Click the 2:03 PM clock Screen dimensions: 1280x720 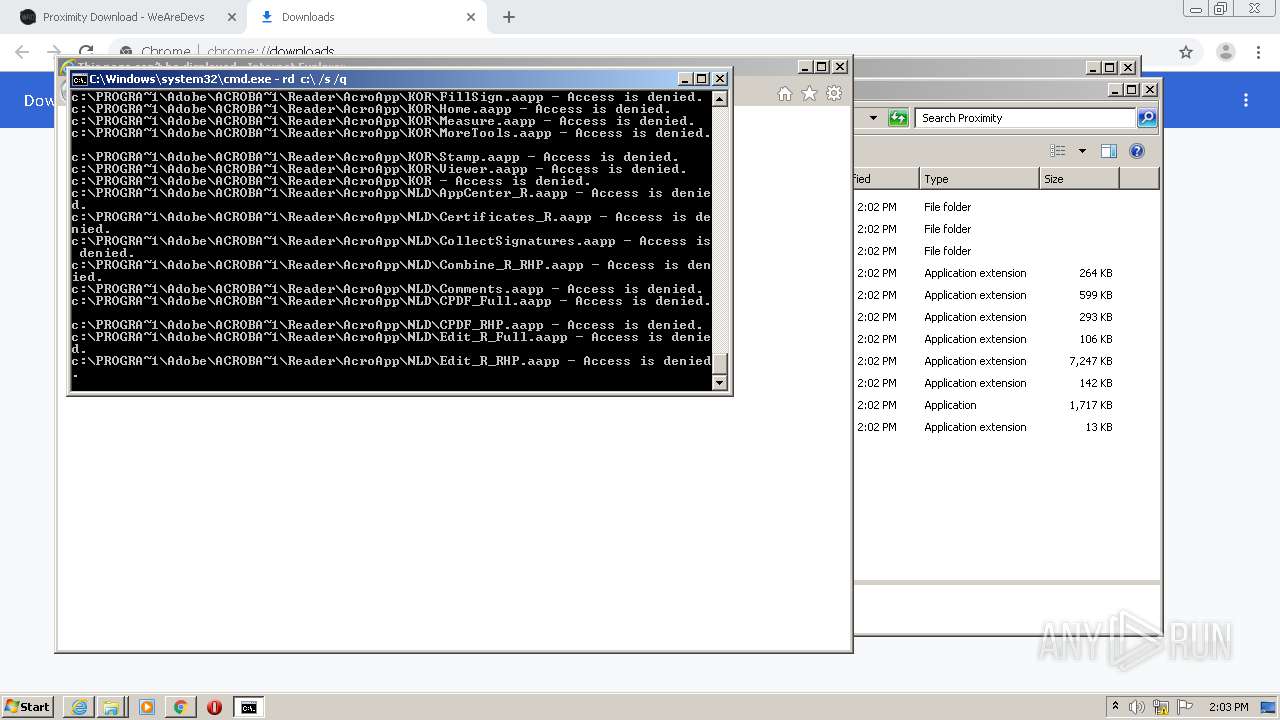(x=1229, y=707)
